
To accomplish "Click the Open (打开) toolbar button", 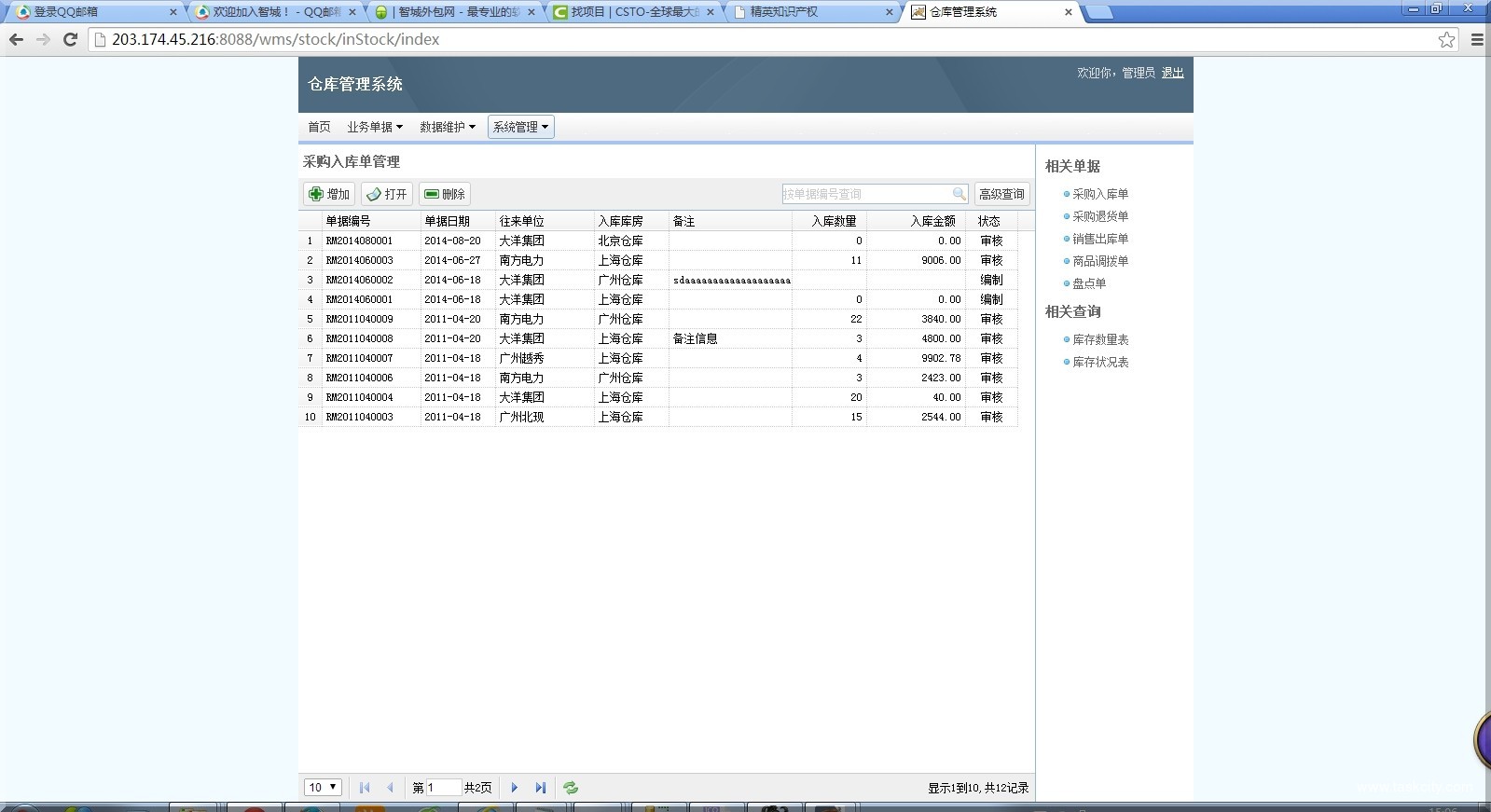I will [x=387, y=194].
